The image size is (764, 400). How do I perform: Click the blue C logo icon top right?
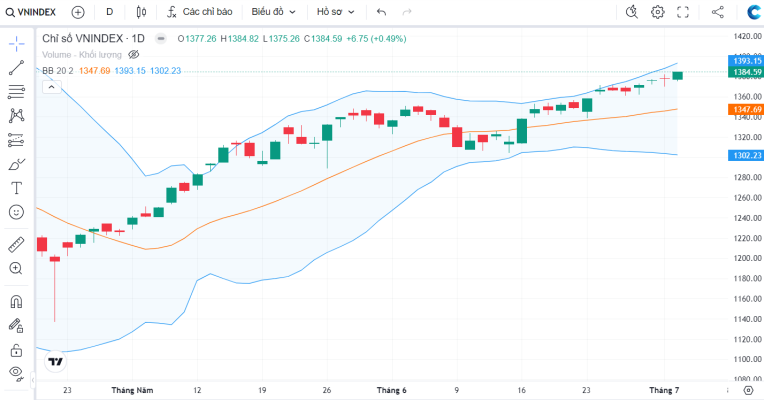tap(755, 12)
